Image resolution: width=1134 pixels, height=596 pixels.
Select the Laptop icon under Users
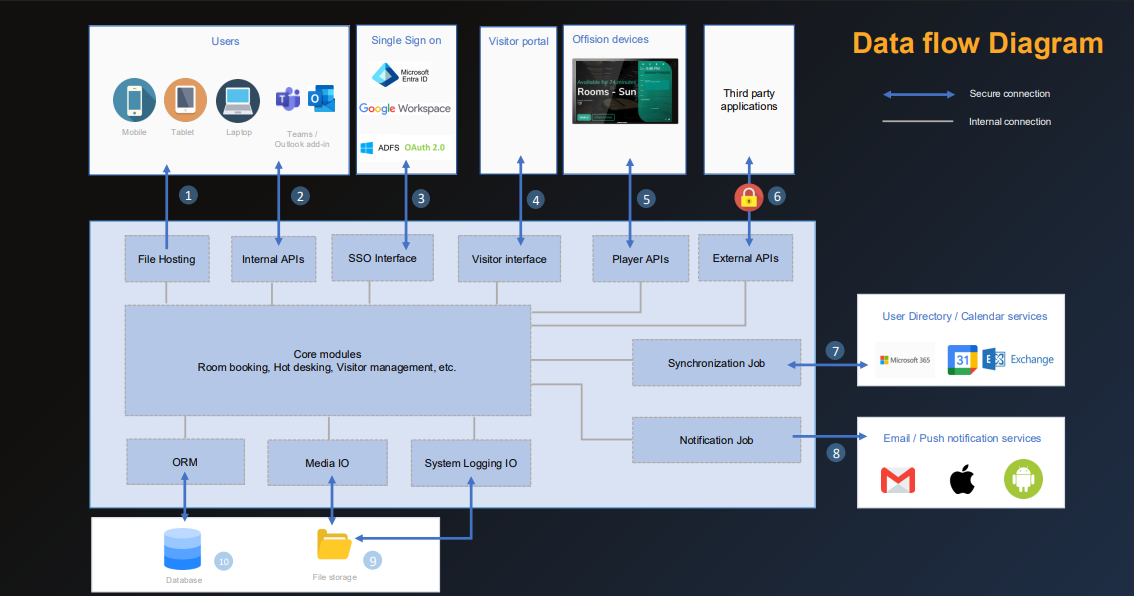pos(238,100)
